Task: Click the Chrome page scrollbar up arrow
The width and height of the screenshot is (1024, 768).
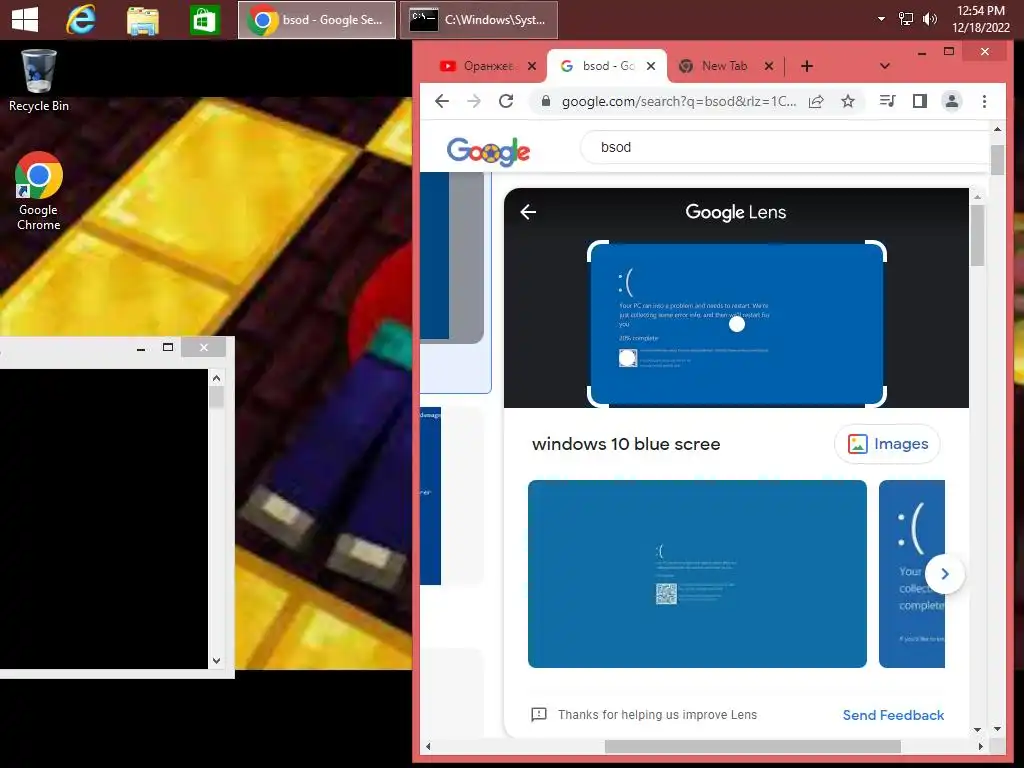Action: pos(997,129)
